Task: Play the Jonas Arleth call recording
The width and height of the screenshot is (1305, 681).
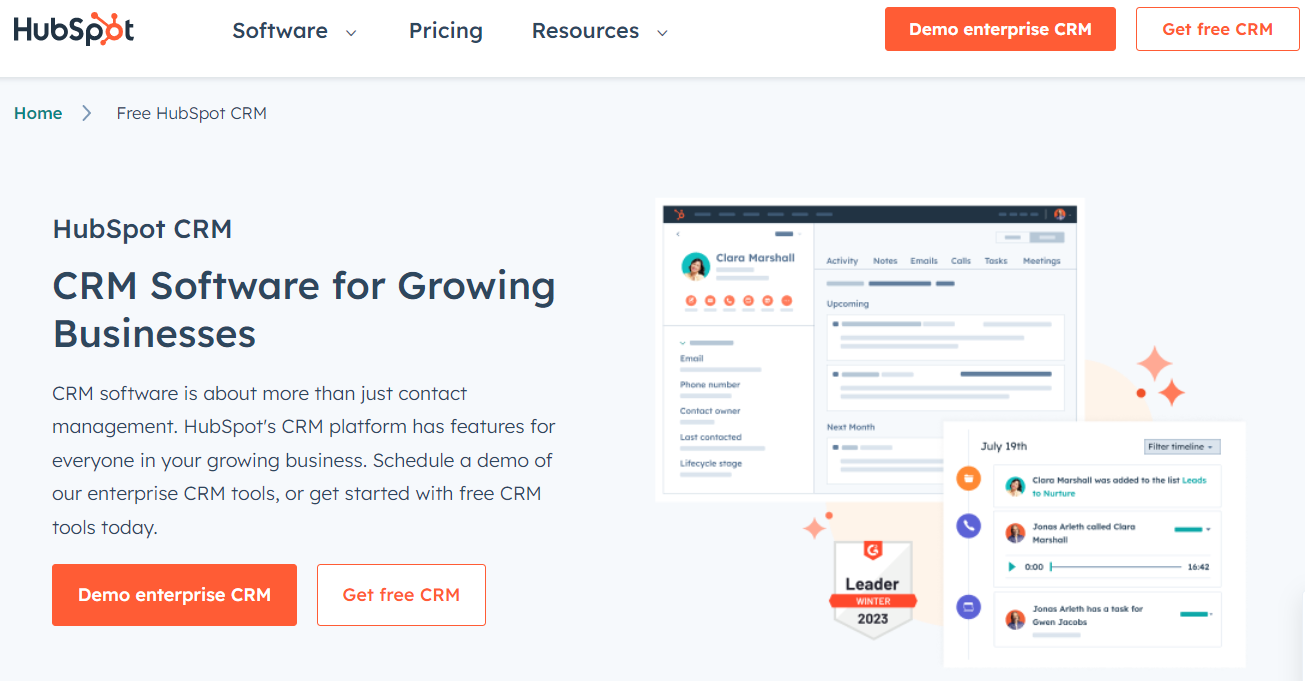Action: coord(1012,567)
